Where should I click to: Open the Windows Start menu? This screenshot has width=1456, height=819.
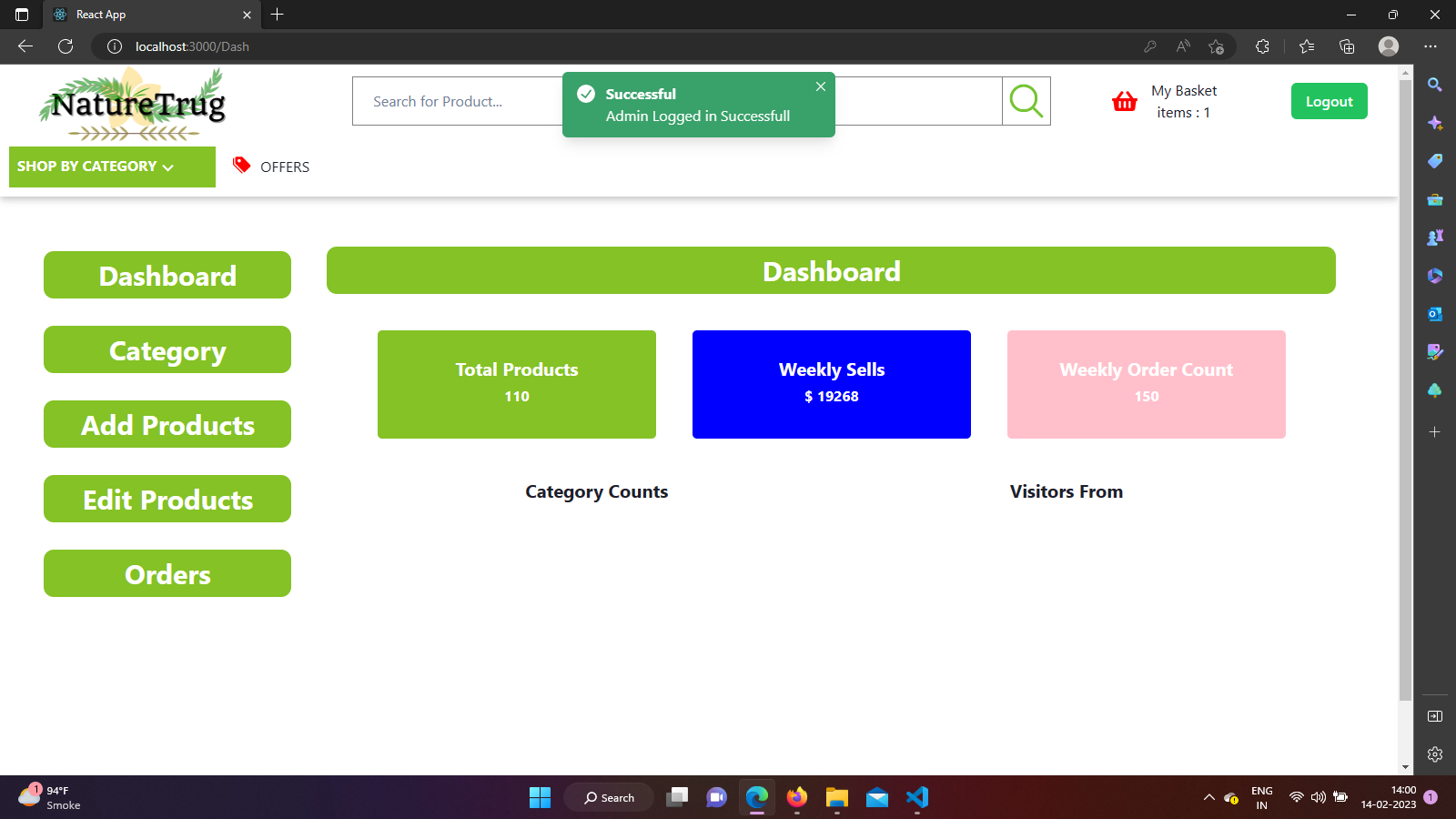(x=541, y=797)
